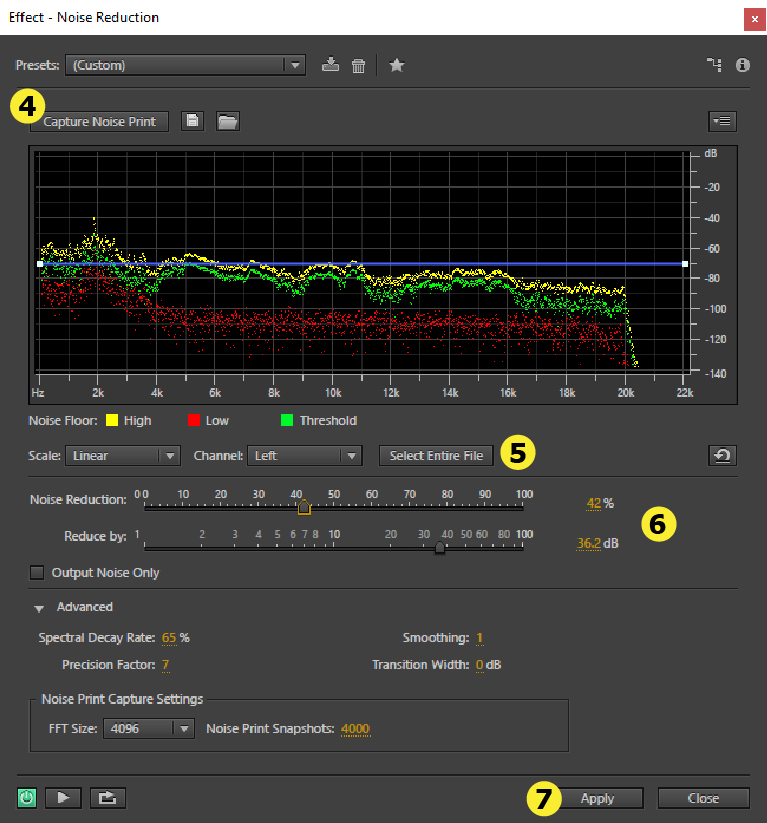Open the Scale dropdown set to Linear

click(122, 456)
